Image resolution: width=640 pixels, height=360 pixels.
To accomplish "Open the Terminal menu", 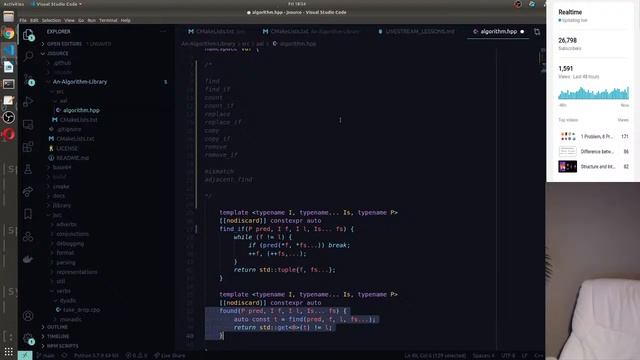I will (x=108, y=20).
